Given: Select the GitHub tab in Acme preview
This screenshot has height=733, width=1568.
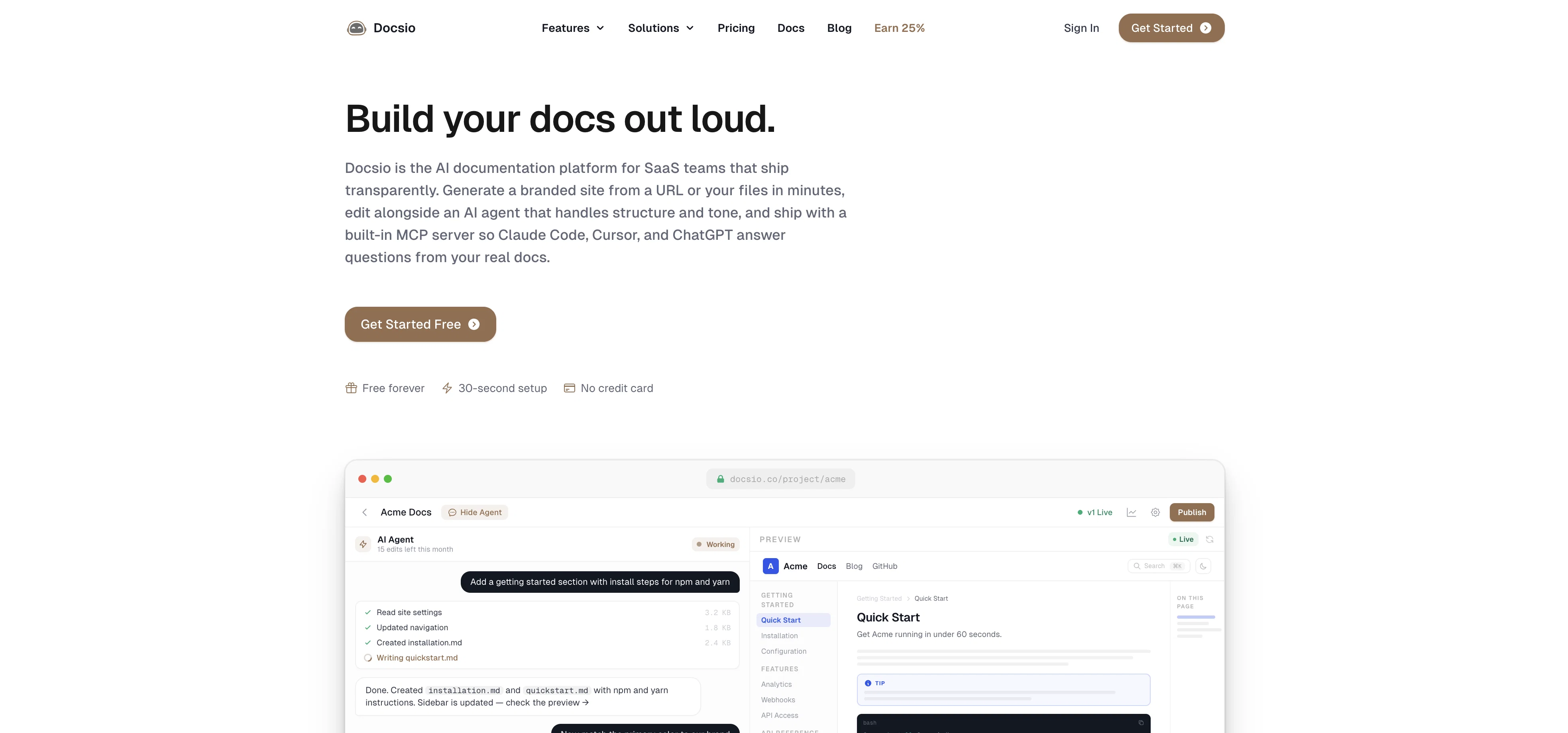Looking at the screenshot, I should [x=885, y=566].
